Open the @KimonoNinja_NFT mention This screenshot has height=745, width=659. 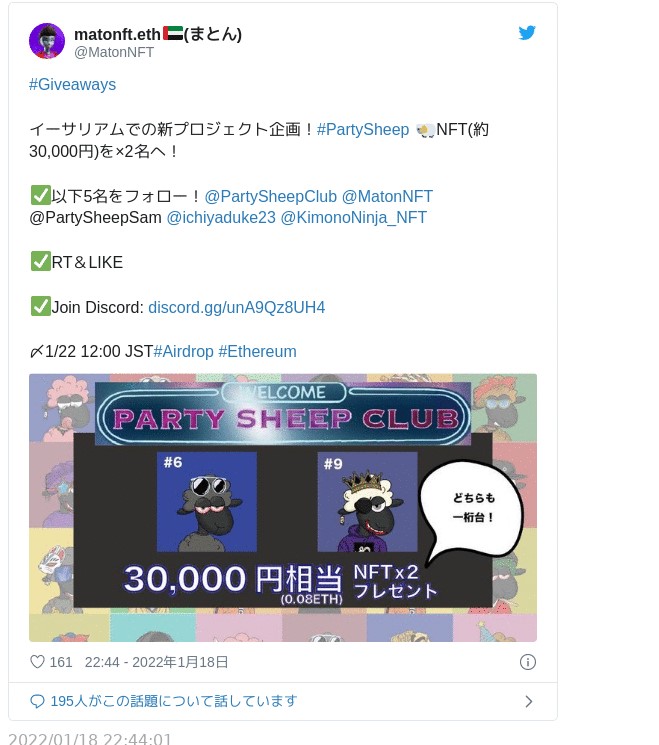pos(353,218)
